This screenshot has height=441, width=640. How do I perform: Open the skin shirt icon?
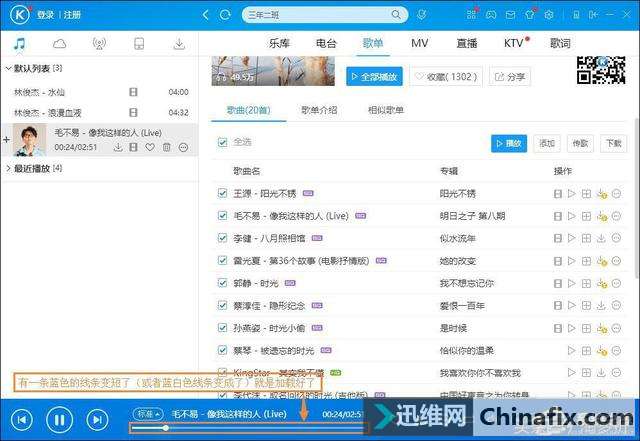(529, 15)
